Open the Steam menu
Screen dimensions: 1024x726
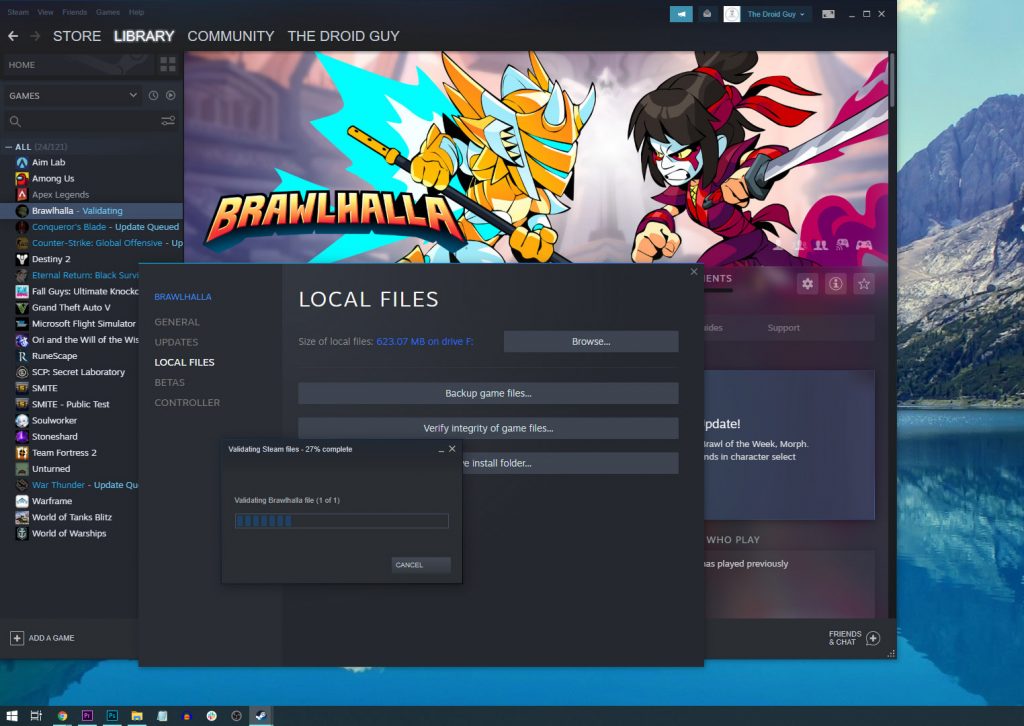(x=18, y=12)
